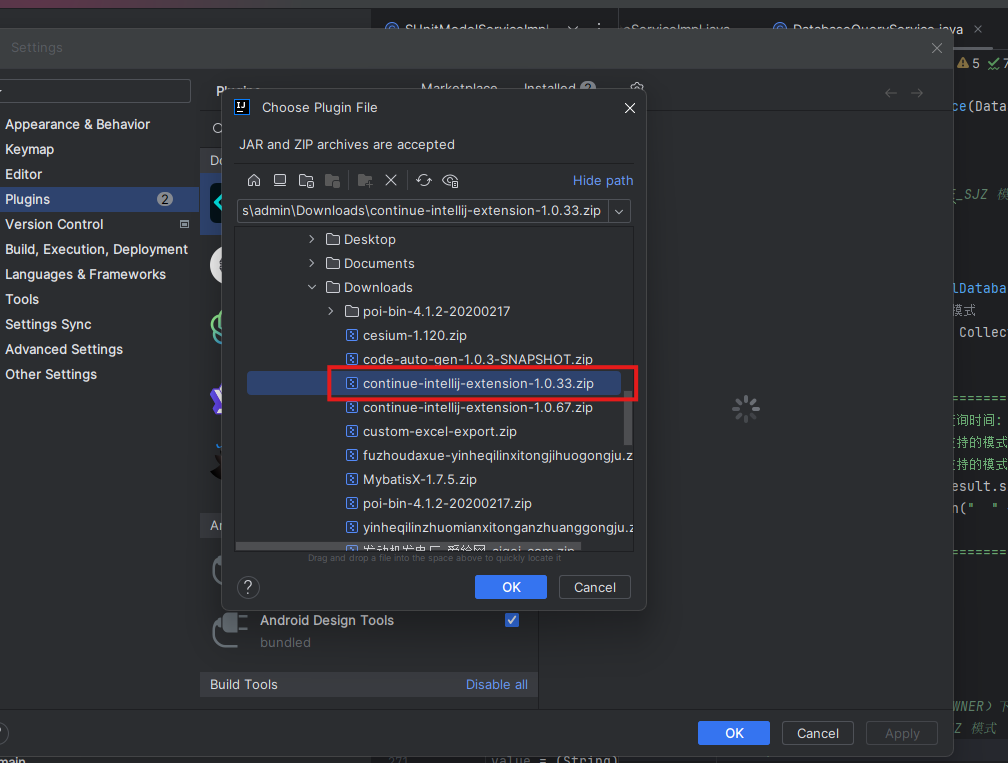This screenshot has height=763, width=1008.
Task: Click the MybatisX-1.7.5.zip archive icon
Action: [352, 479]
